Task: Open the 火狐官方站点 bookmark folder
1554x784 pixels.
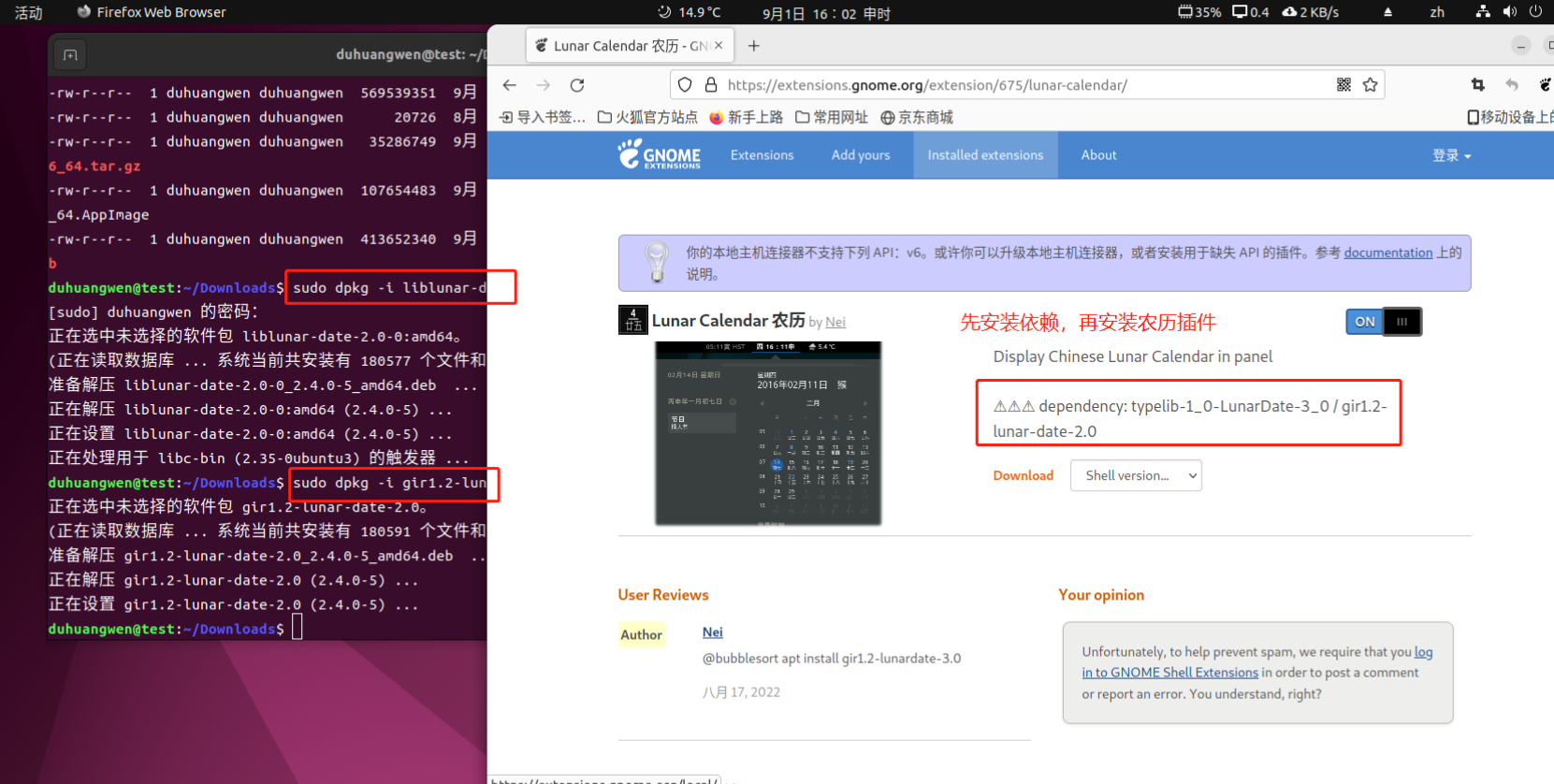Action: [x=647, y=117]
